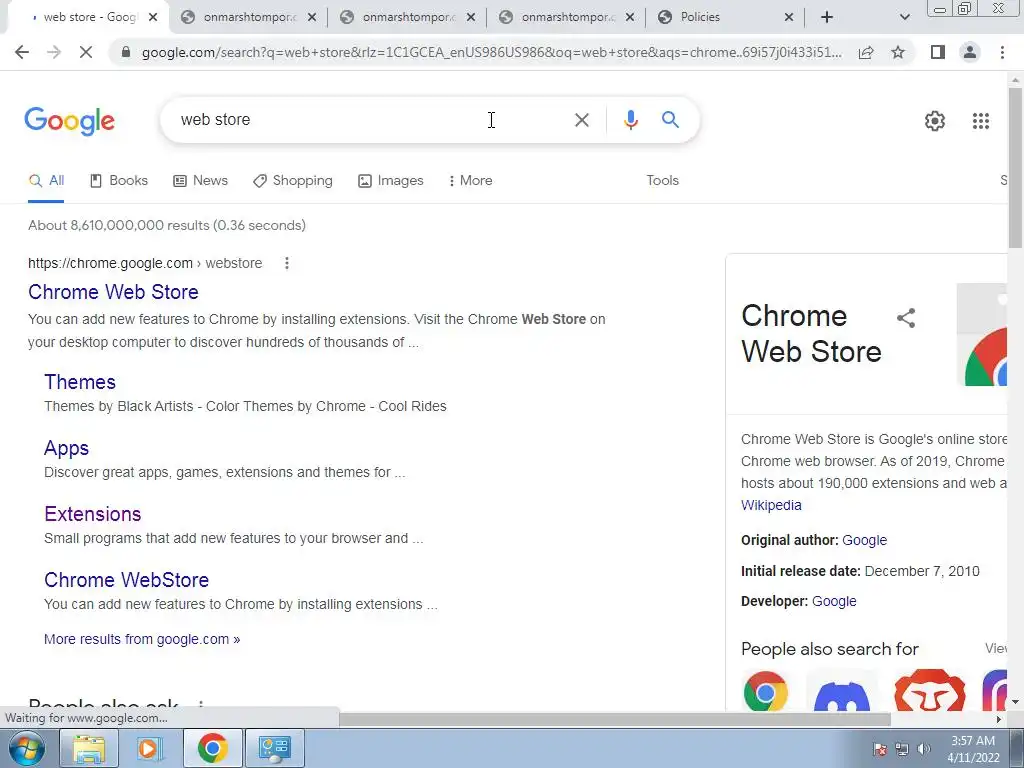This screenshot has width=1024, height=768.
Task: Click Google link next to Developer
Action: (834, 601)
